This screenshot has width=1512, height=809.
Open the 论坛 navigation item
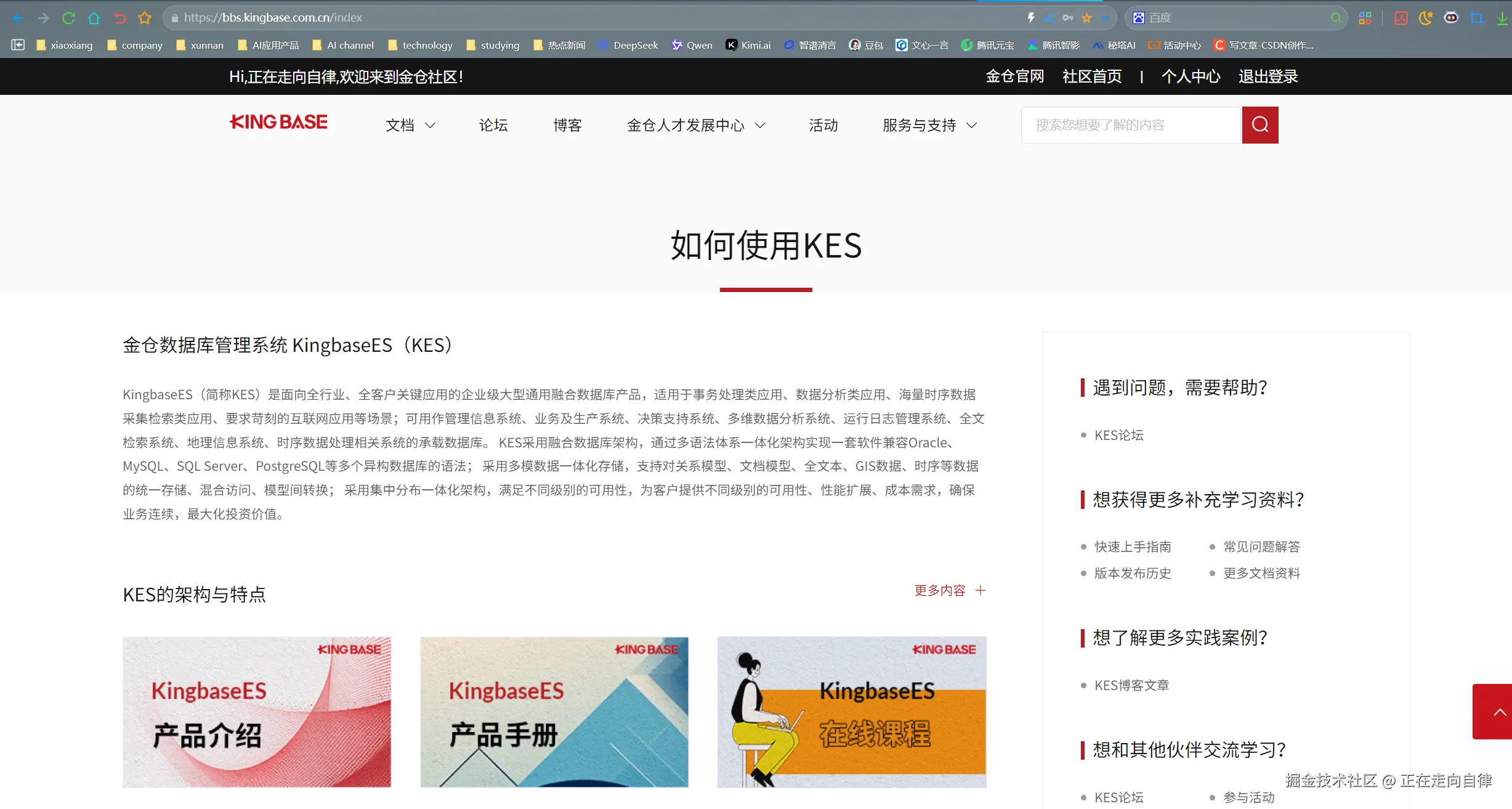pyautogui.click(x=493, y=125)
